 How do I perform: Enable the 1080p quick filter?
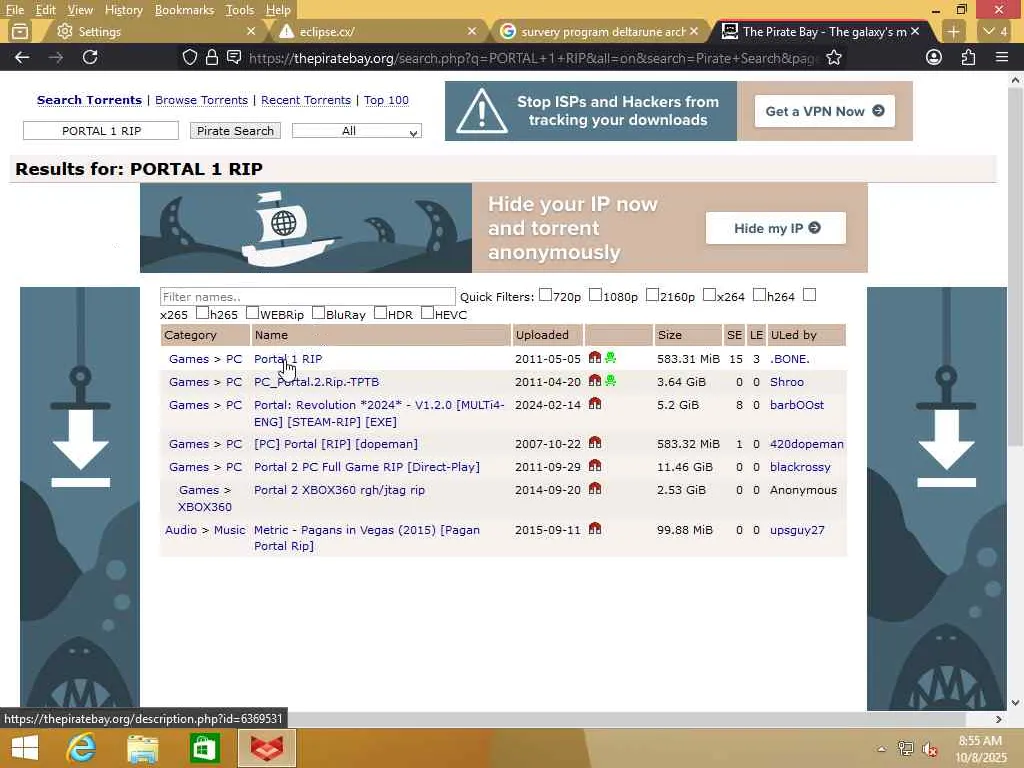point(595,295)
